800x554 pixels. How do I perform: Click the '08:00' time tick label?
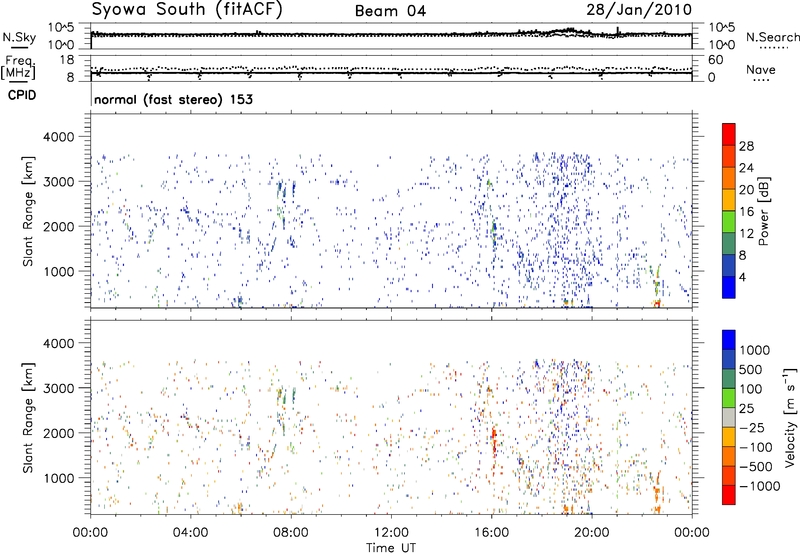pyautogui.click(x=291, y=533)
